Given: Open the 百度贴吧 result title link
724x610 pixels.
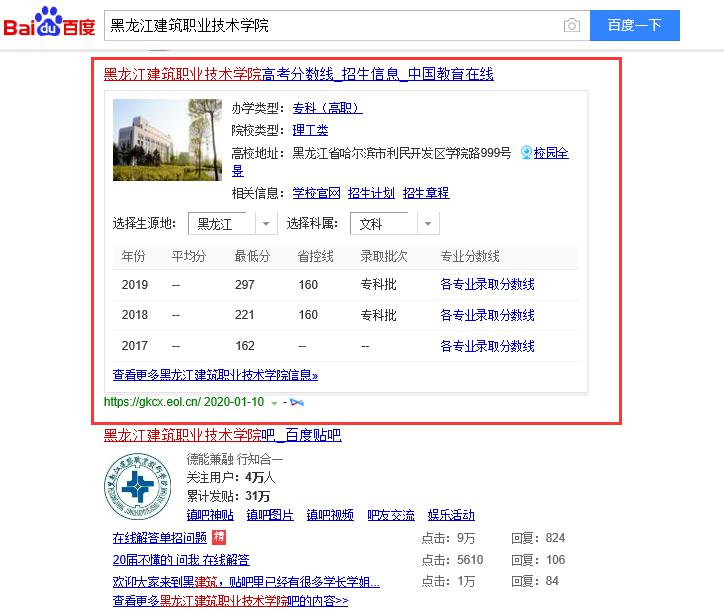Looking at the screenshot, I should coord(223,435).
